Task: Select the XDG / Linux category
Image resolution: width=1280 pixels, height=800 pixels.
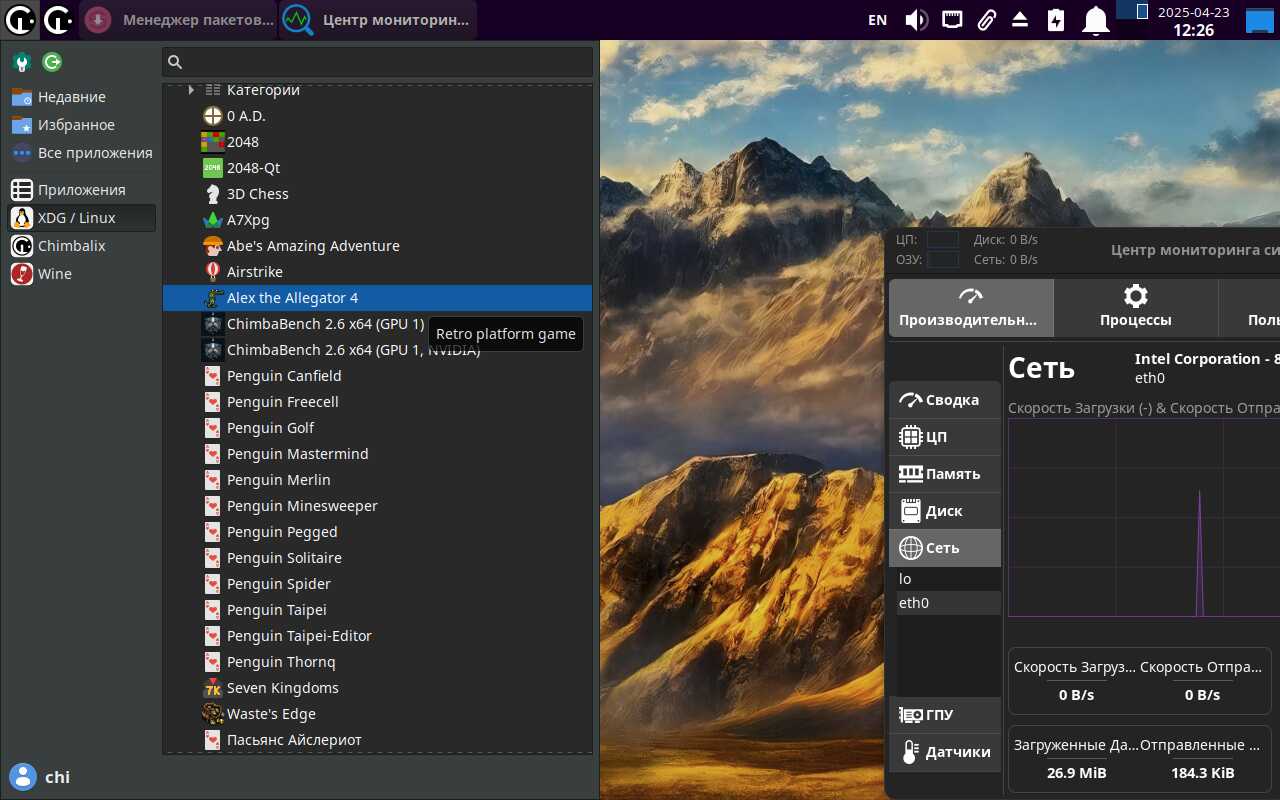Action: point(82,218)
